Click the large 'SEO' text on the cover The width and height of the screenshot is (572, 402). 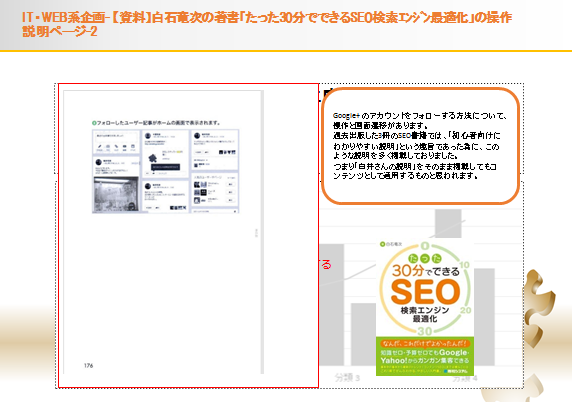425,291
